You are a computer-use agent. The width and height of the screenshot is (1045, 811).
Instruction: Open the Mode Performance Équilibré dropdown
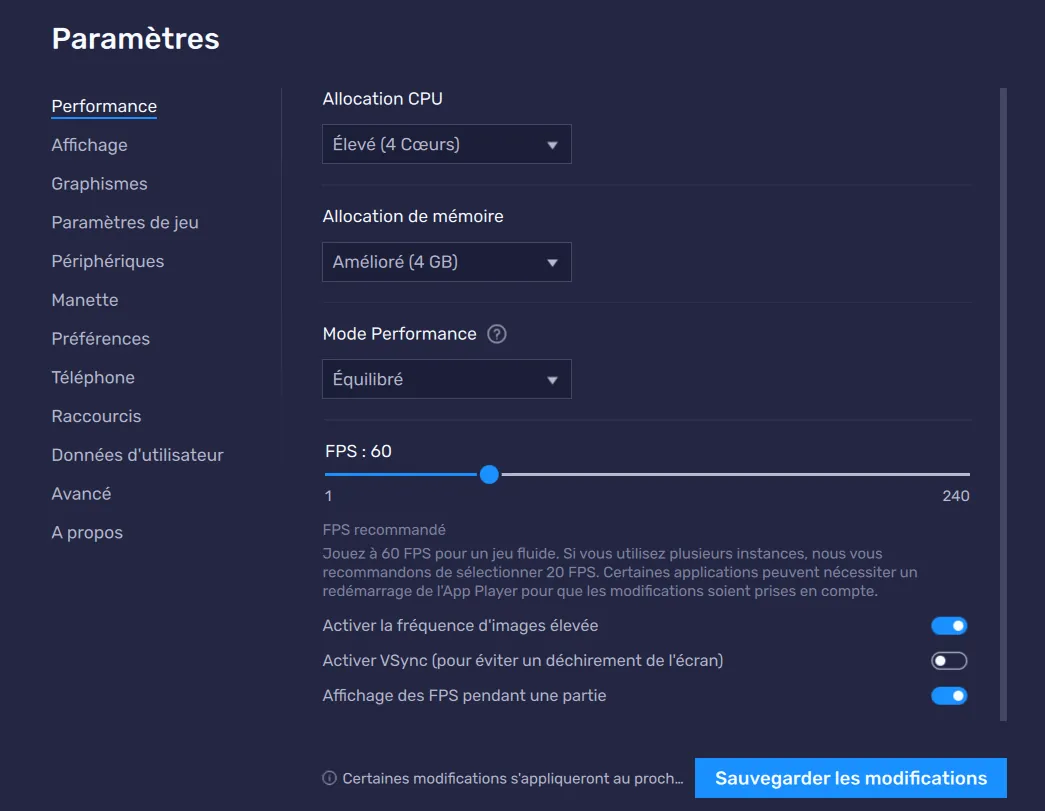(x=446, y=380)
